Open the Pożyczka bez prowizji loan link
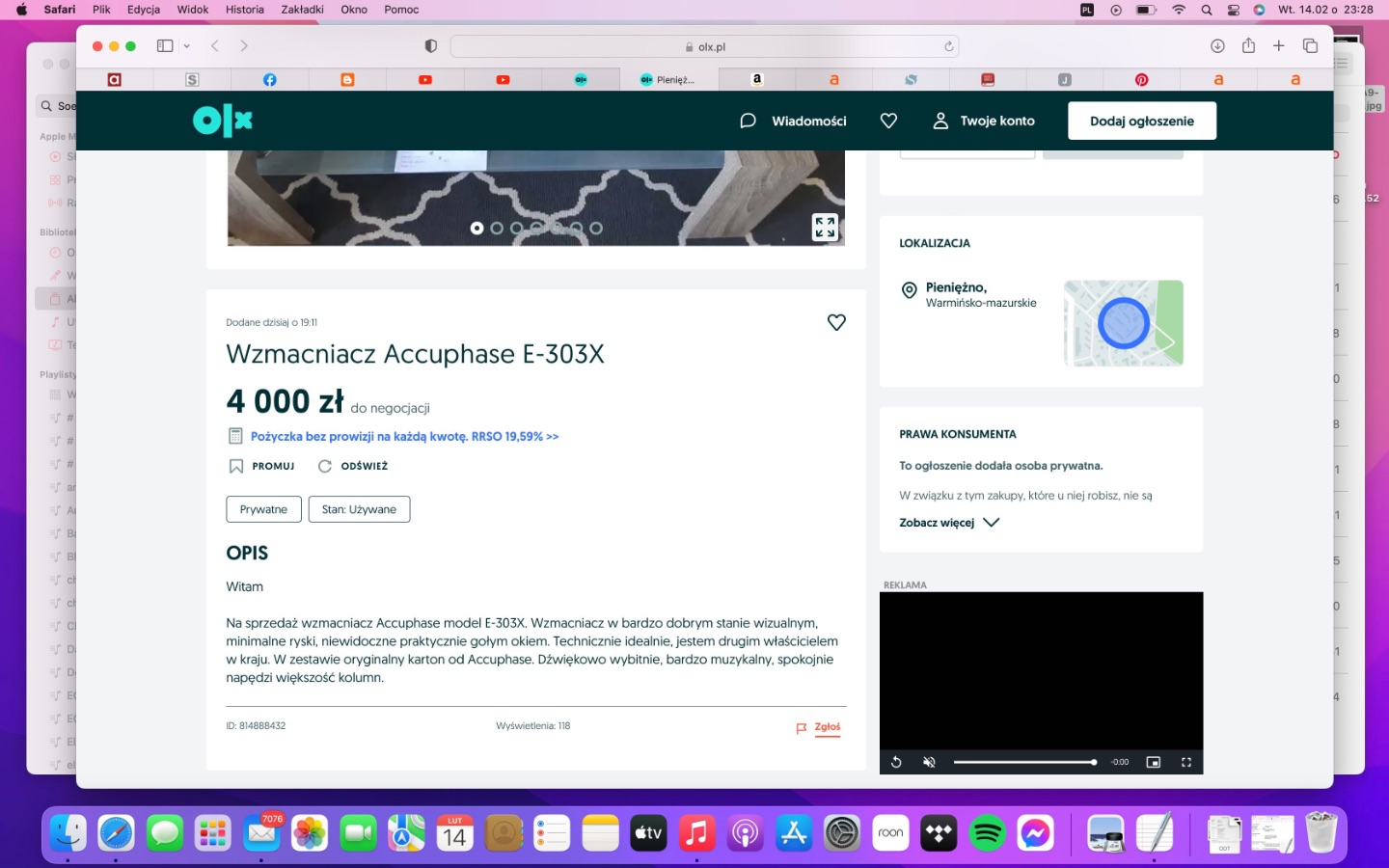 (404, 436)
